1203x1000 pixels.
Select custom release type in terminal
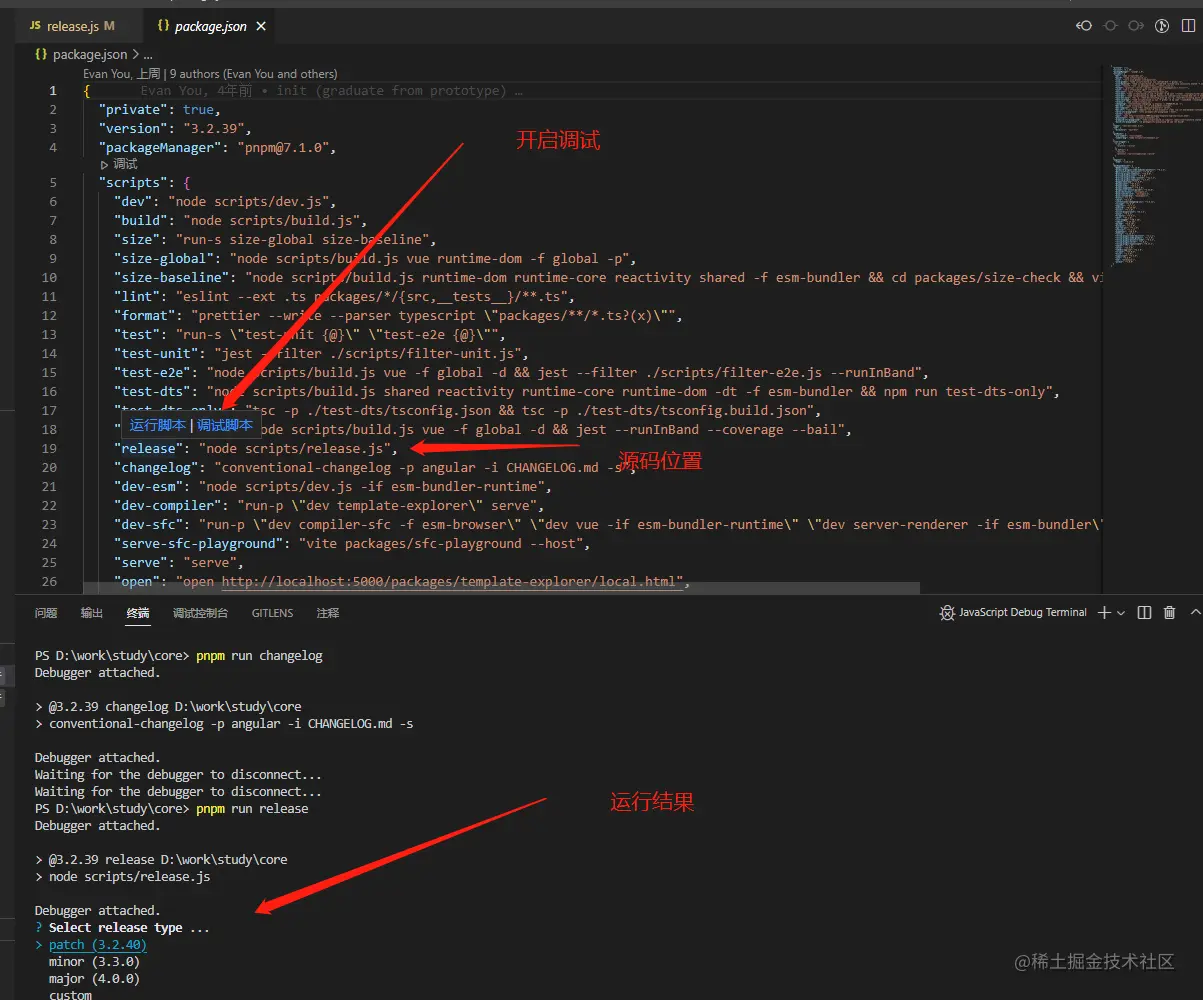pyautogui.click(x=70, y=995)
